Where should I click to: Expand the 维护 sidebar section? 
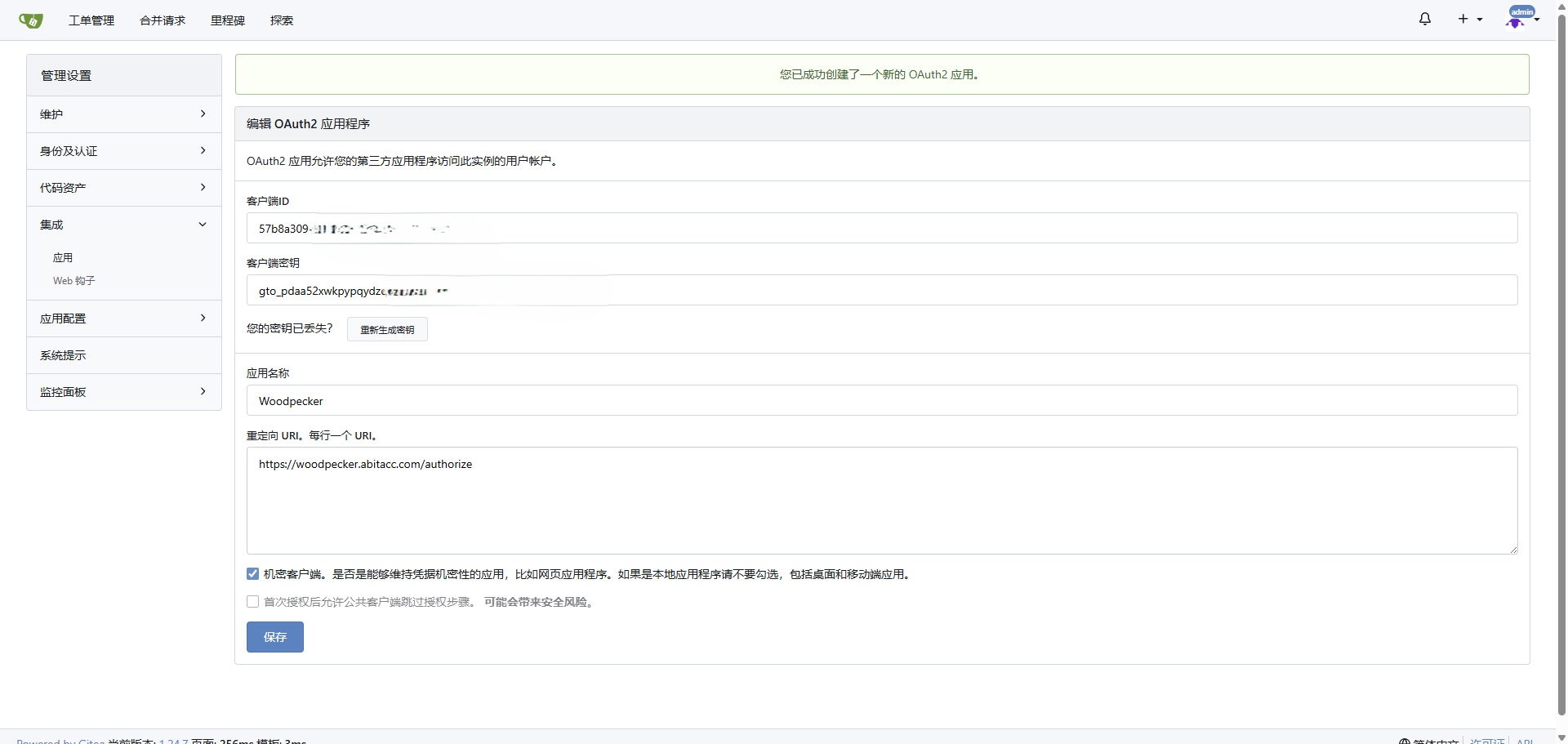tap(123, 114)
